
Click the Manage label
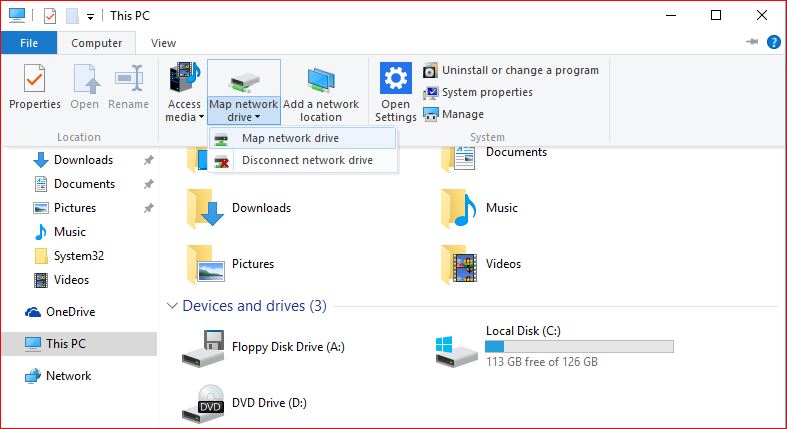[x=463, y=114]
